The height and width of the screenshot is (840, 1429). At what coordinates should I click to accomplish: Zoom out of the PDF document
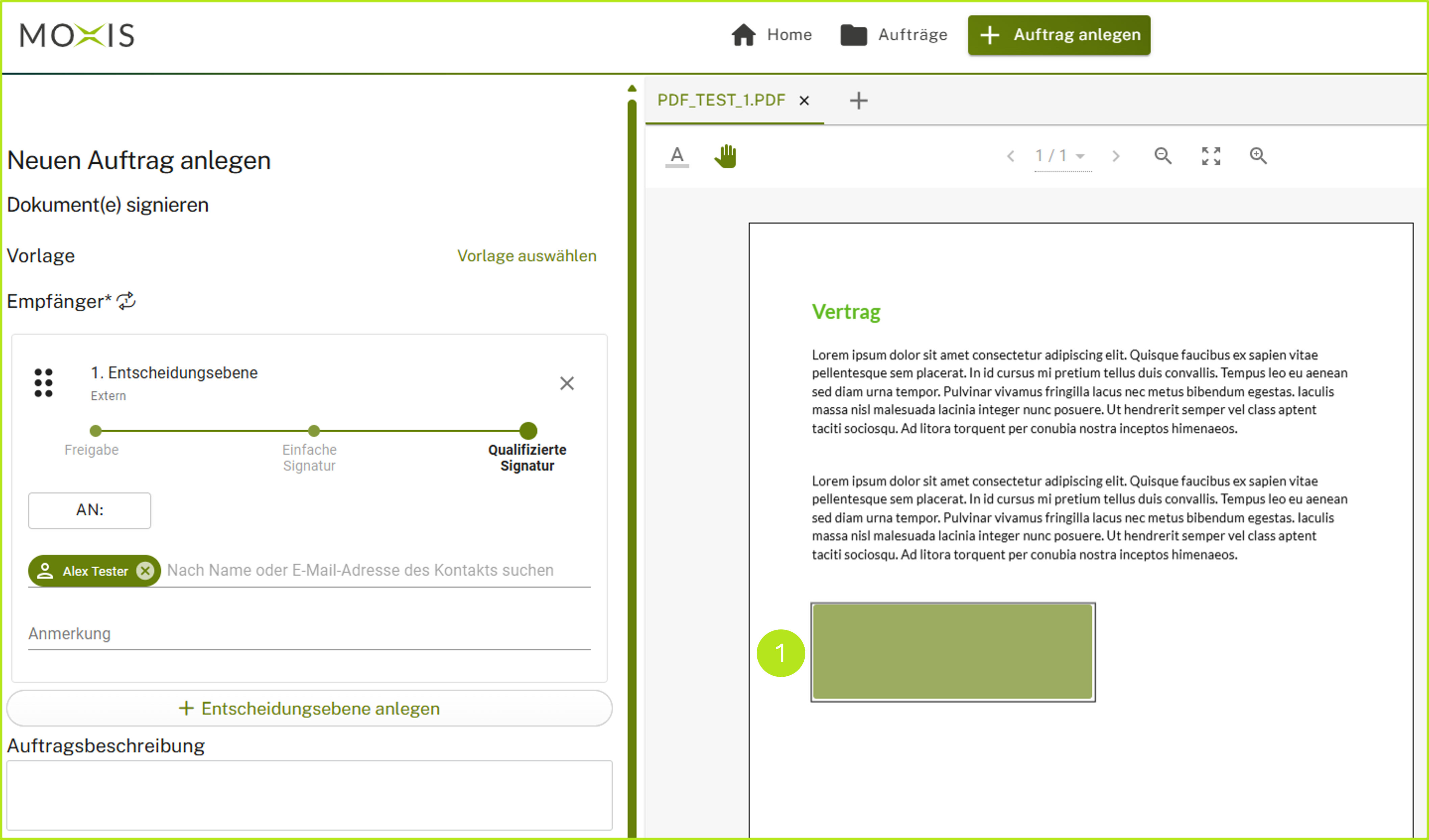pos(1163,156)
